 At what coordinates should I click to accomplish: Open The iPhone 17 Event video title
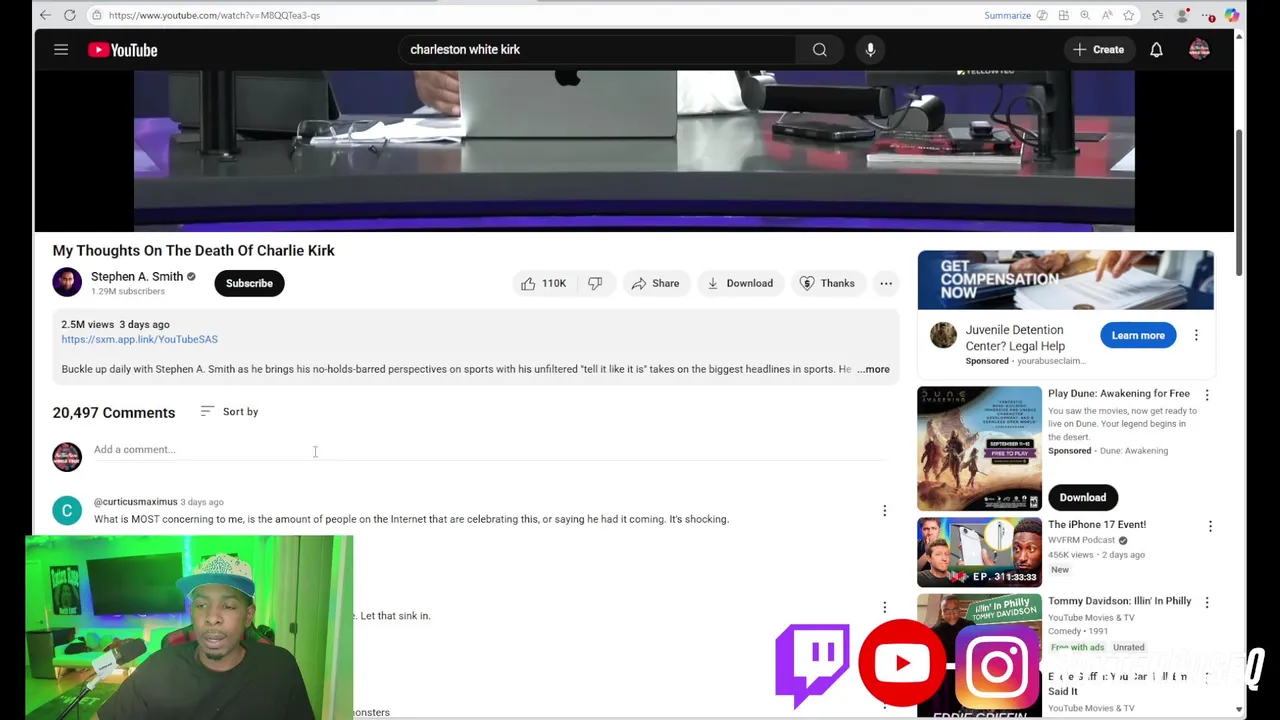[1097, 524]
